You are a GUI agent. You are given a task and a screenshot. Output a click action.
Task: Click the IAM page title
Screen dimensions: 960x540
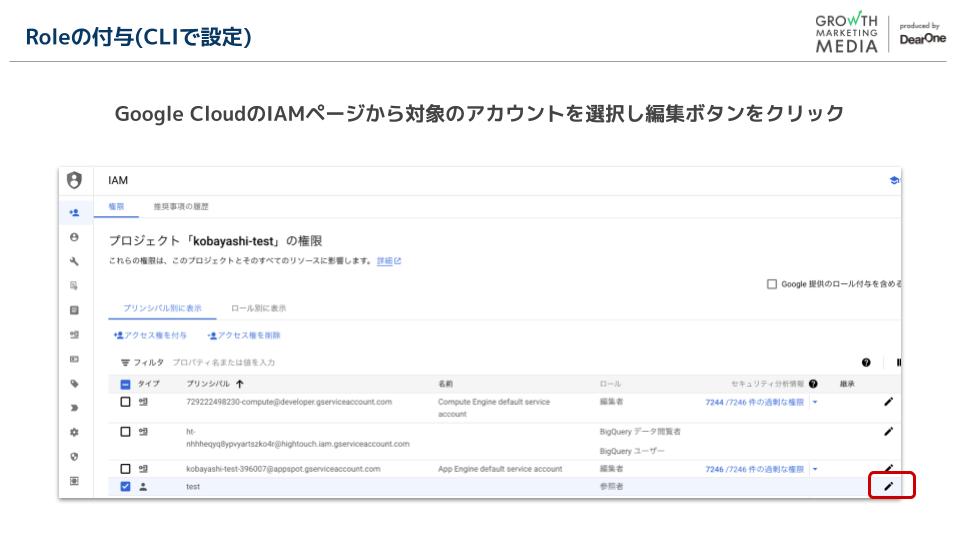(x=118, y=180)
